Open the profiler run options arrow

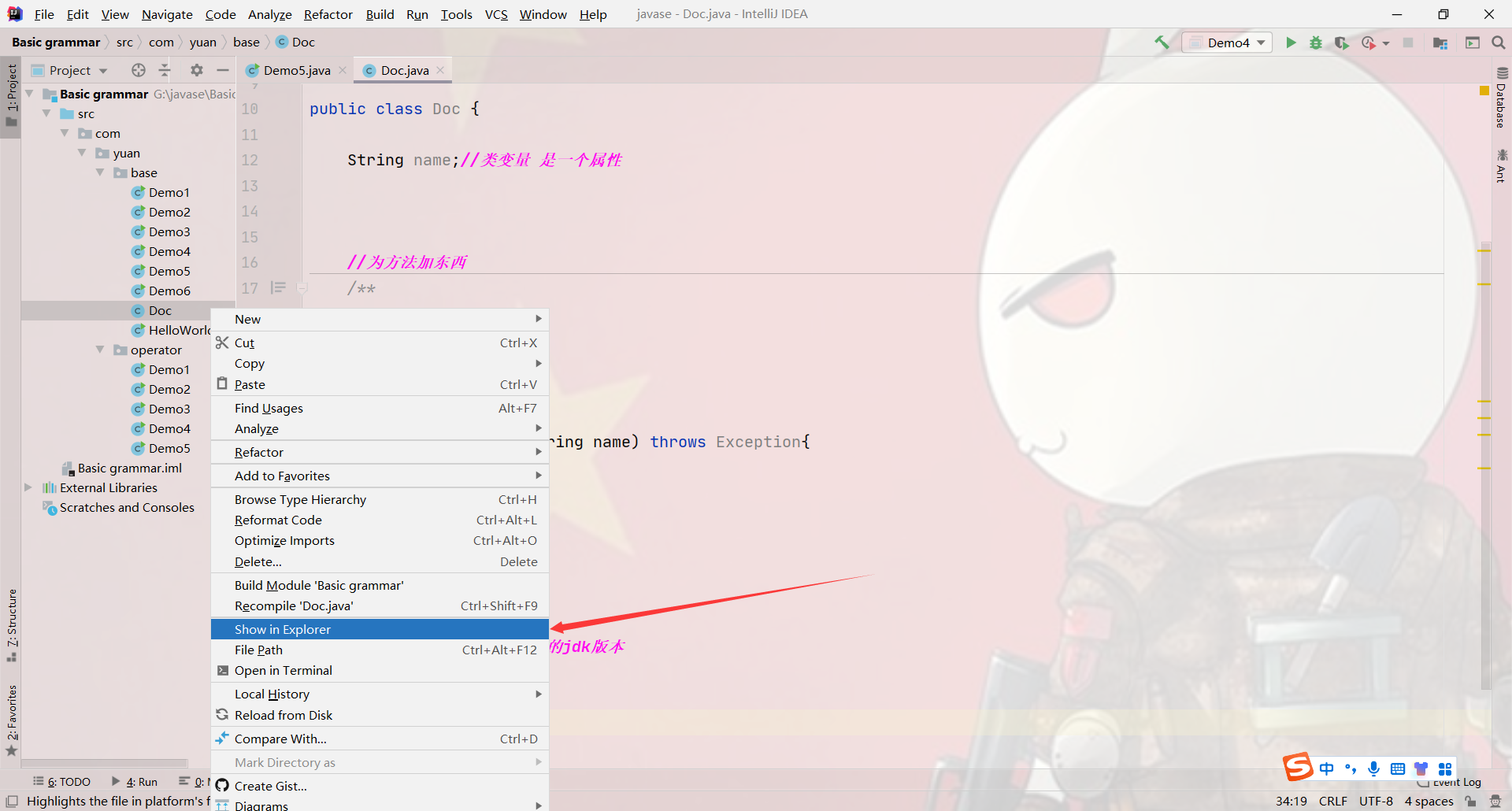pyautogui.click(x=1386, y=43)
